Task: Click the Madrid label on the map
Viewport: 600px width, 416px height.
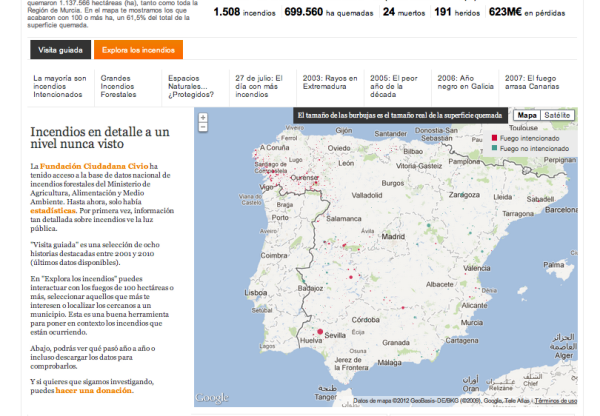Action: (x=393, y=237)
